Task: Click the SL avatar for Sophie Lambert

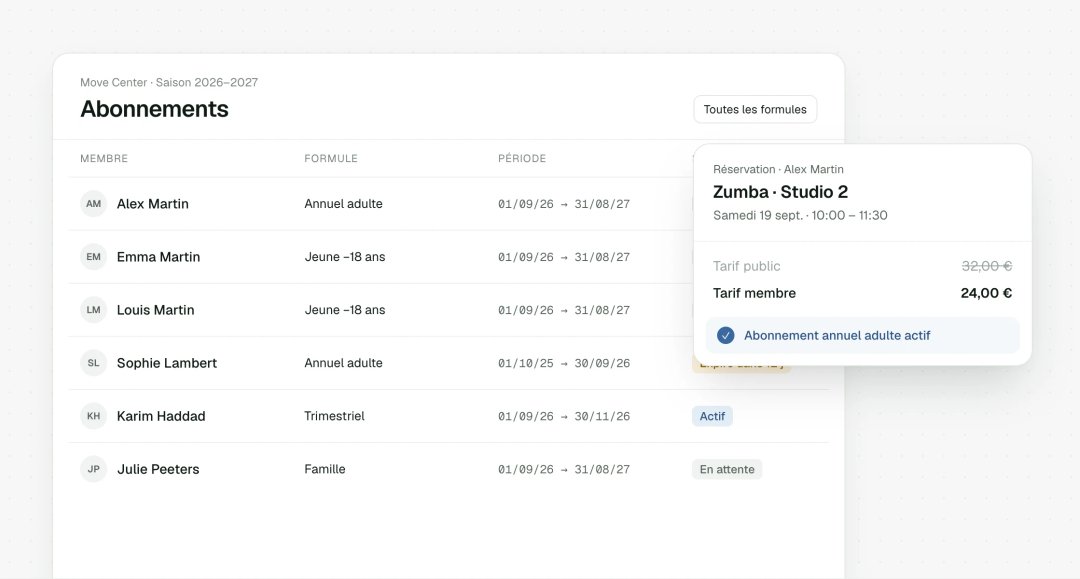Action: [94, 363]
